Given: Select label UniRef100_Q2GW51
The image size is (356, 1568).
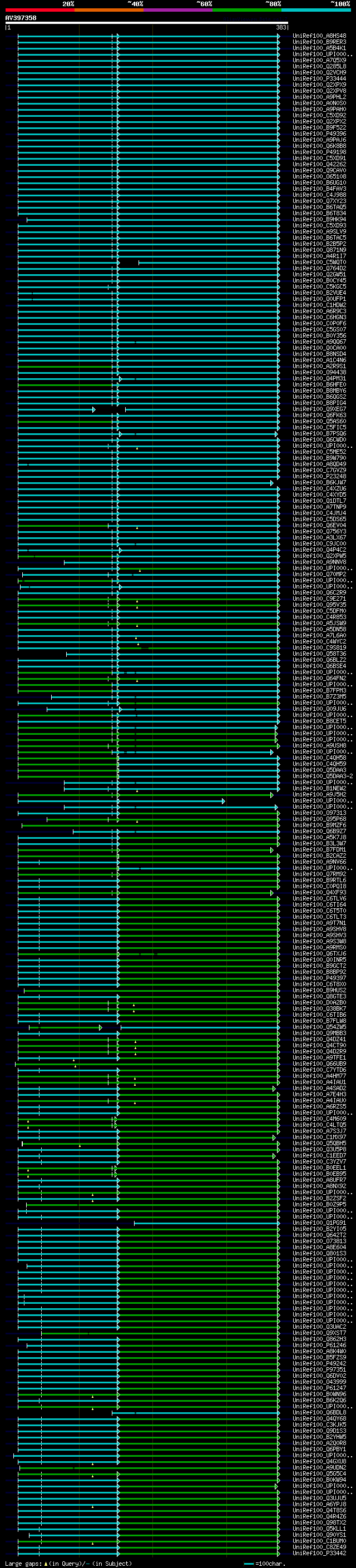Looking at the screenshot, I should click(x=319, y=275).
